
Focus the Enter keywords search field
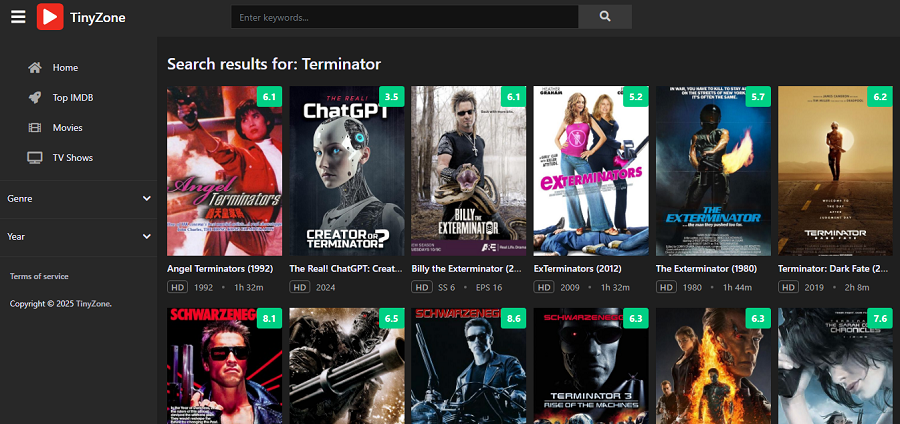coord(405,17)
